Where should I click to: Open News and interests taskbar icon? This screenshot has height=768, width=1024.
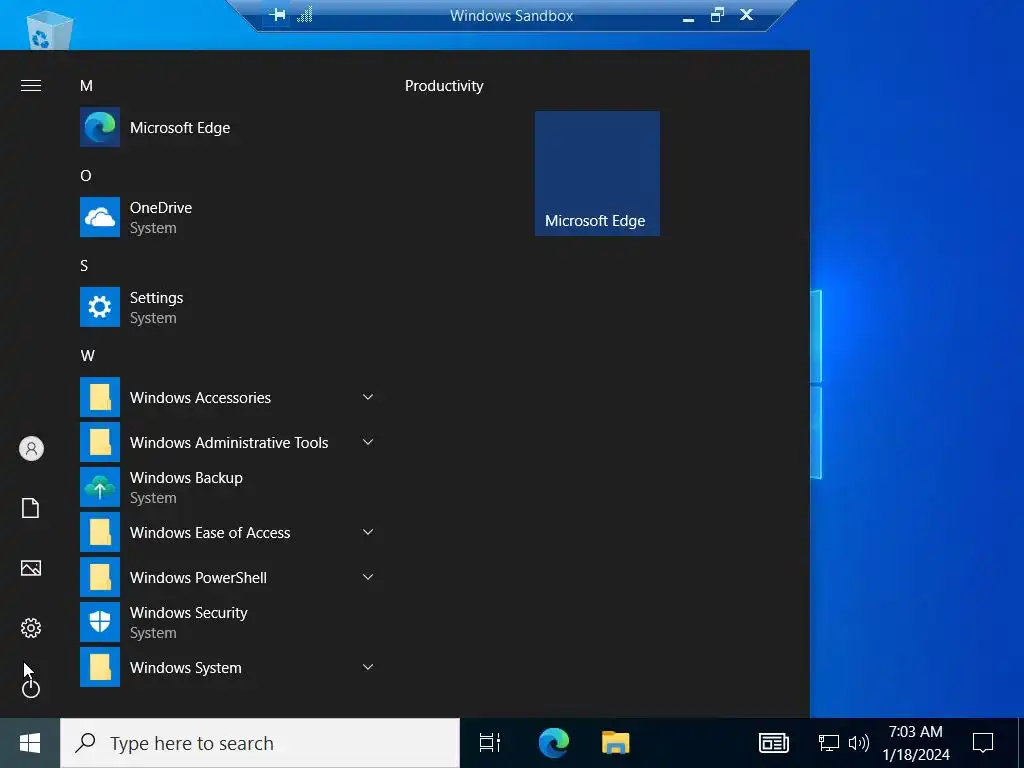[774, 743]
